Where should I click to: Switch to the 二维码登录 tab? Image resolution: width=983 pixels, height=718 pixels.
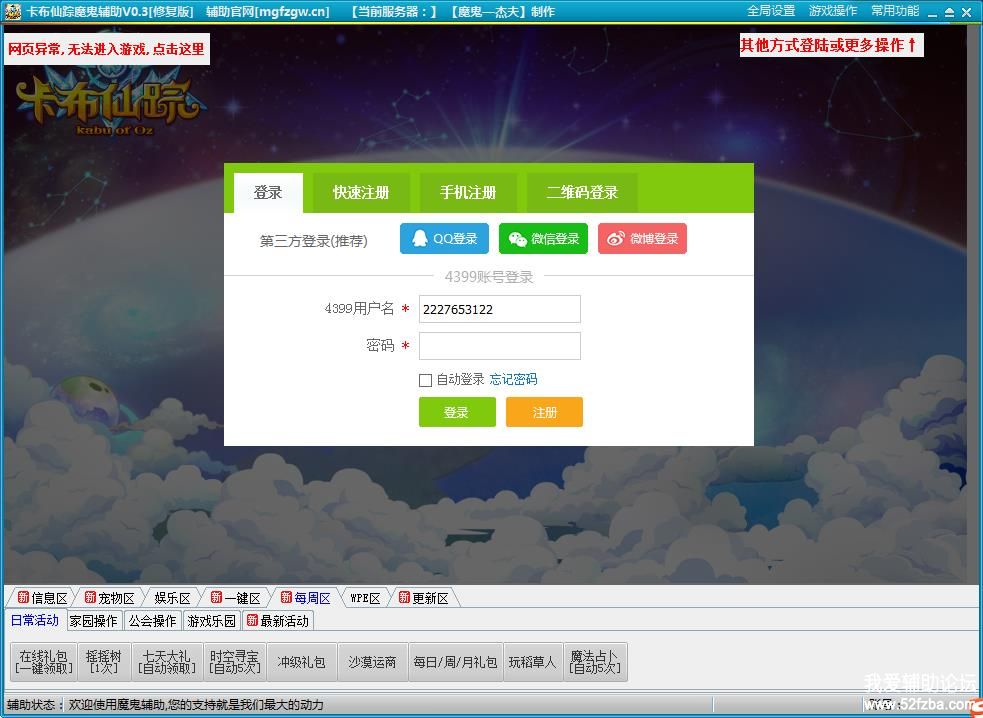click(582, 193)
